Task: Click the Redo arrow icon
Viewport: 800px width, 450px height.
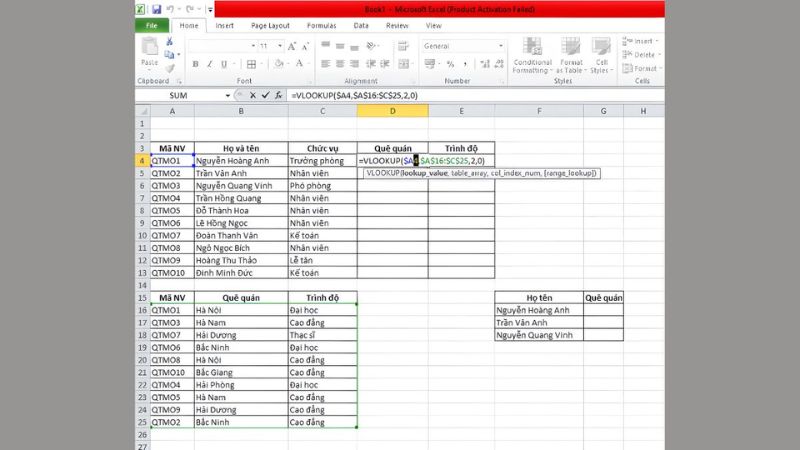Action: pyautogui.click(x=190, y=9)
